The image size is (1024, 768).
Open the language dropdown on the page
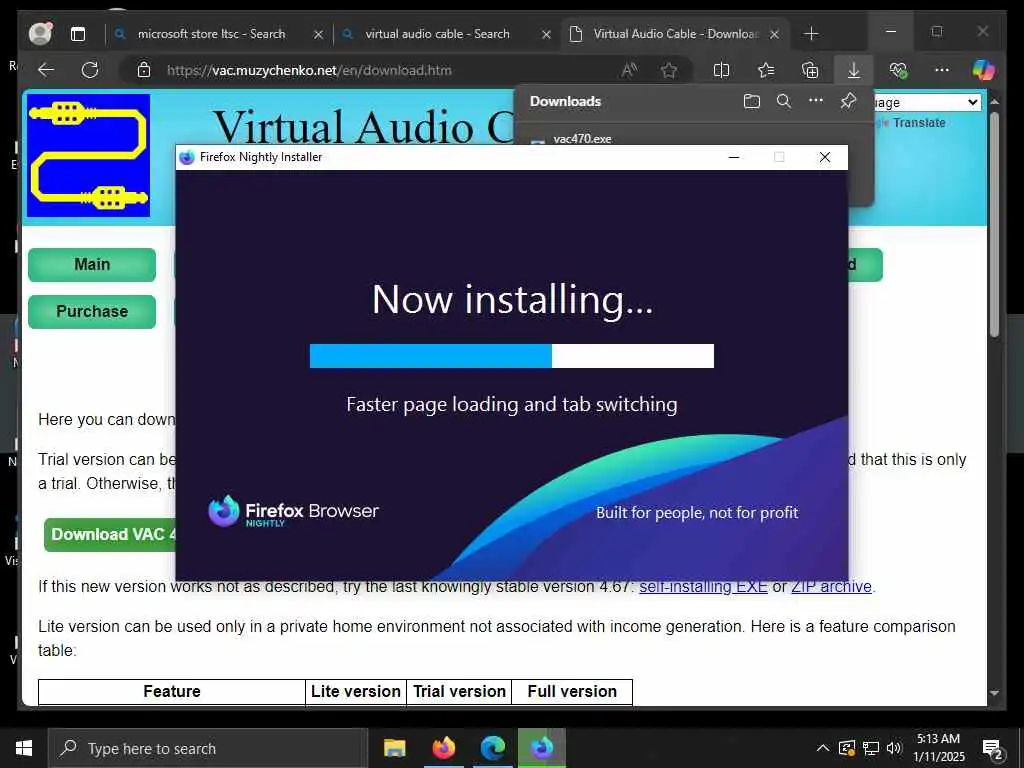[927, 103]
